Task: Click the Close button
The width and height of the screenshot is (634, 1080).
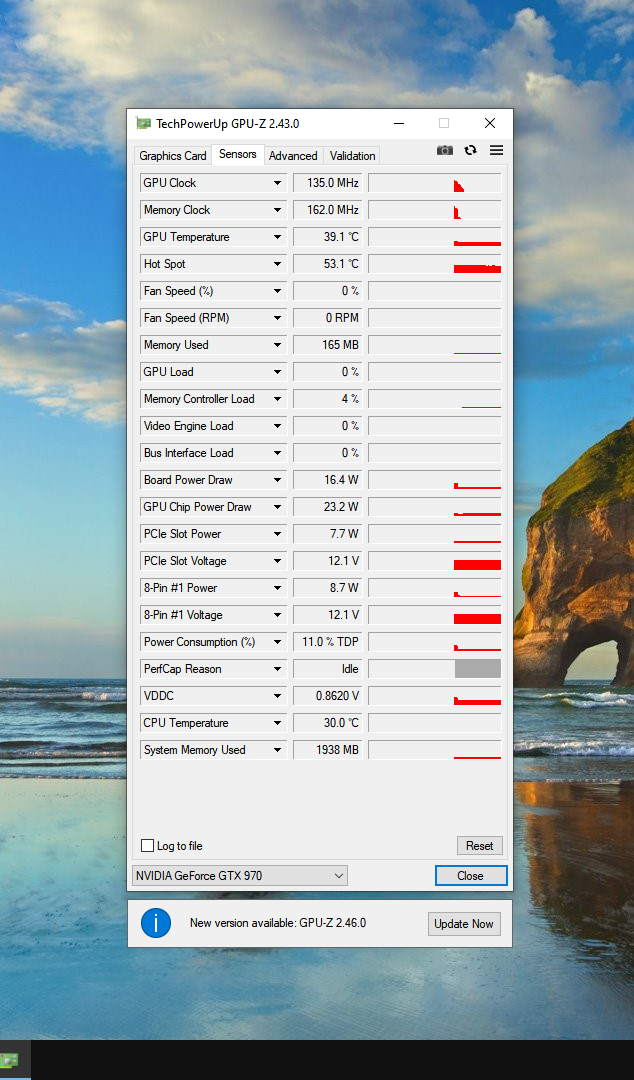Action: (471, 875)
